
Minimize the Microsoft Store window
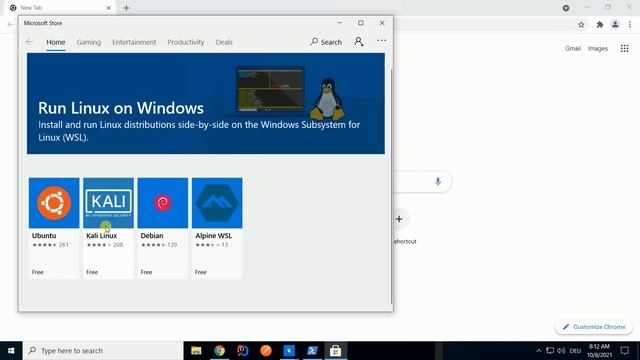[x=339, y=23]
